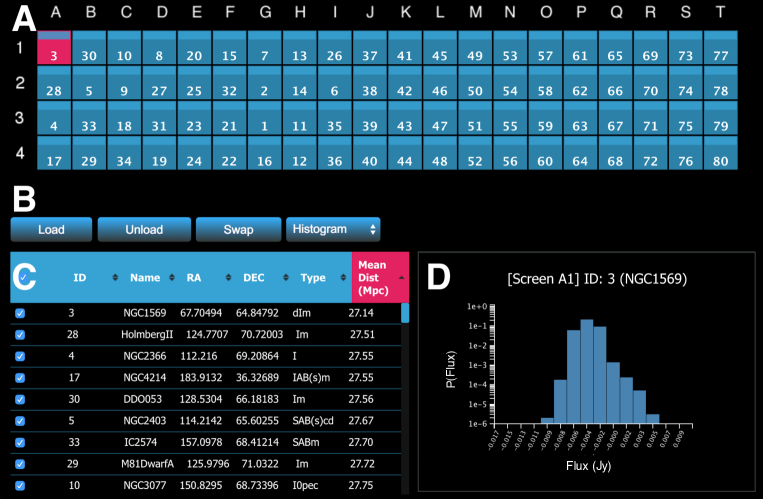Screen dimensions: 763x499
Task: Select screen tile numbered 20
Action: tap(194, 48)
